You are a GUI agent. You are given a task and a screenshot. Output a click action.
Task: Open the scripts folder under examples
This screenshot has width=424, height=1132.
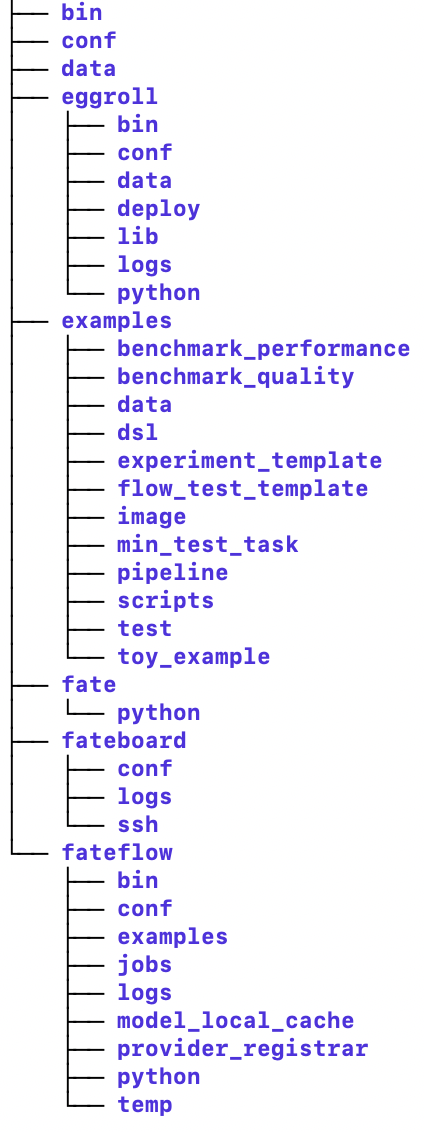[x=165, y=600]
